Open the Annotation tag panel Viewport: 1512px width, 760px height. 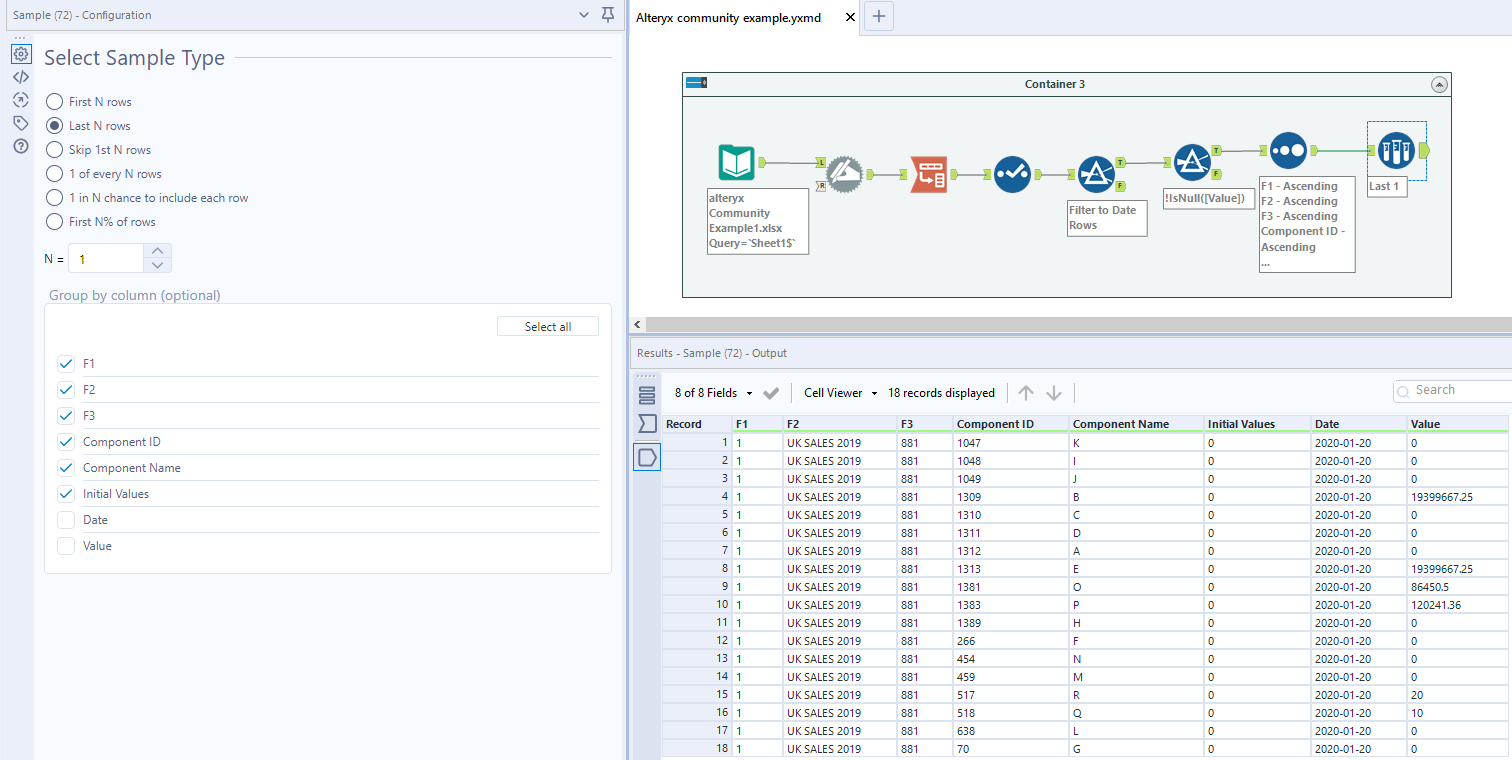tap(22, 123)
